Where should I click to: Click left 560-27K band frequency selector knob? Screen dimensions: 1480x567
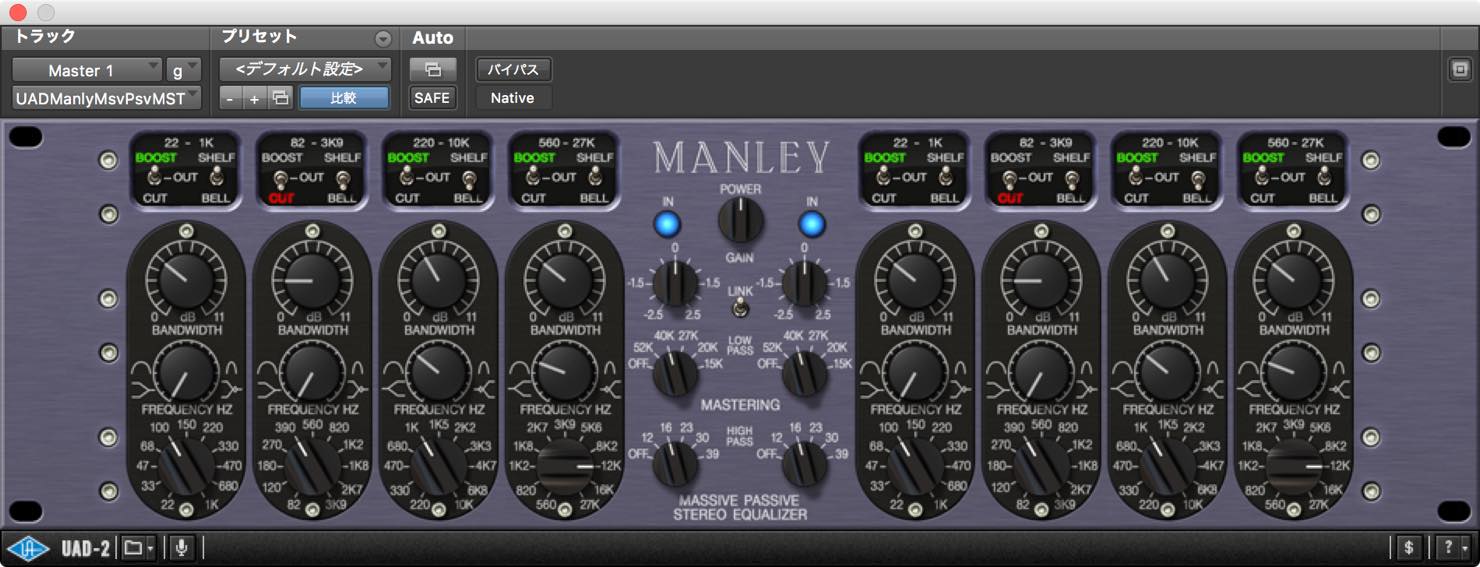[x=564, y=466]
